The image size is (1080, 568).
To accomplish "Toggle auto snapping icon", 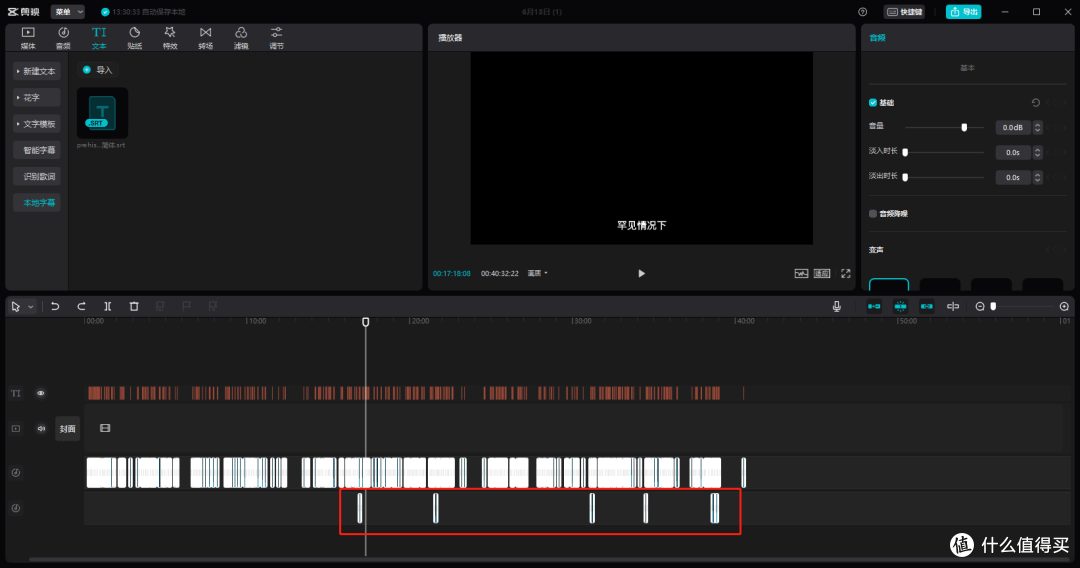I will coord(900,306).
